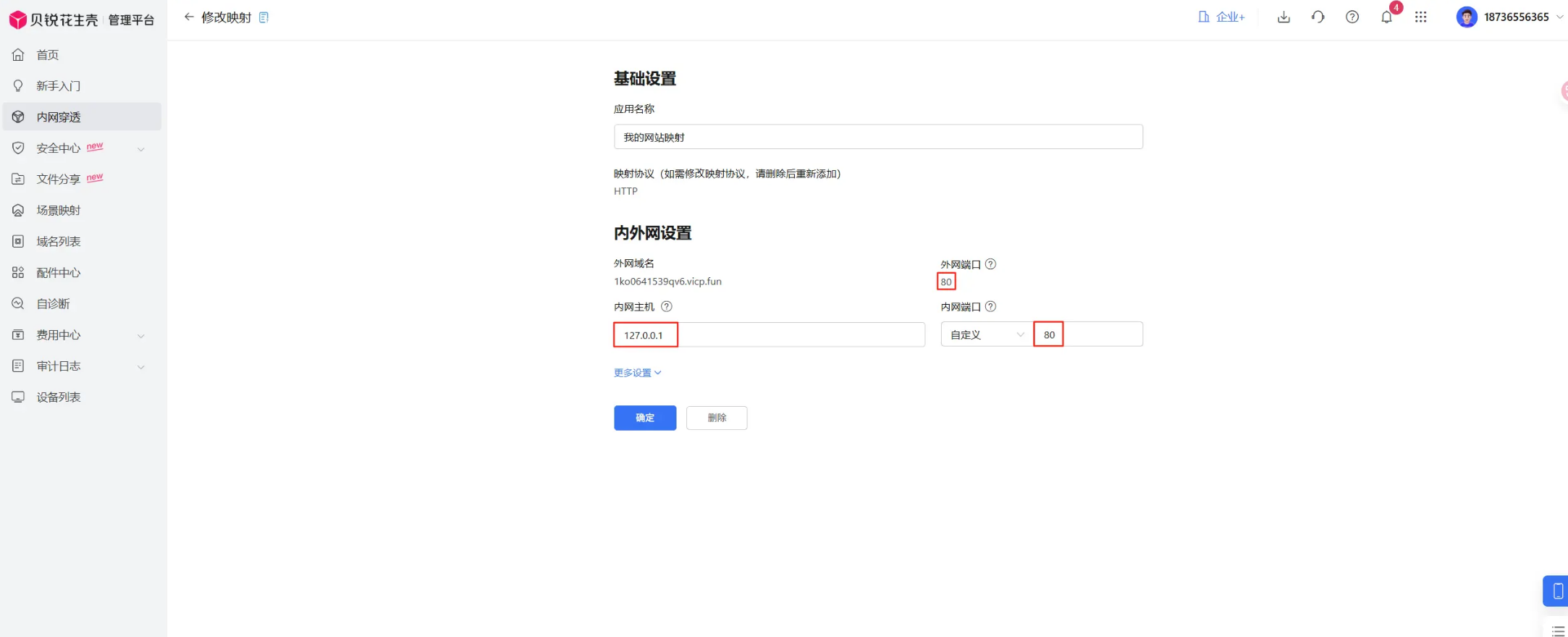Viewport: 1568px width, 637px height.
Task: Open the 自定义 port type dropdown
Action: 986,334
